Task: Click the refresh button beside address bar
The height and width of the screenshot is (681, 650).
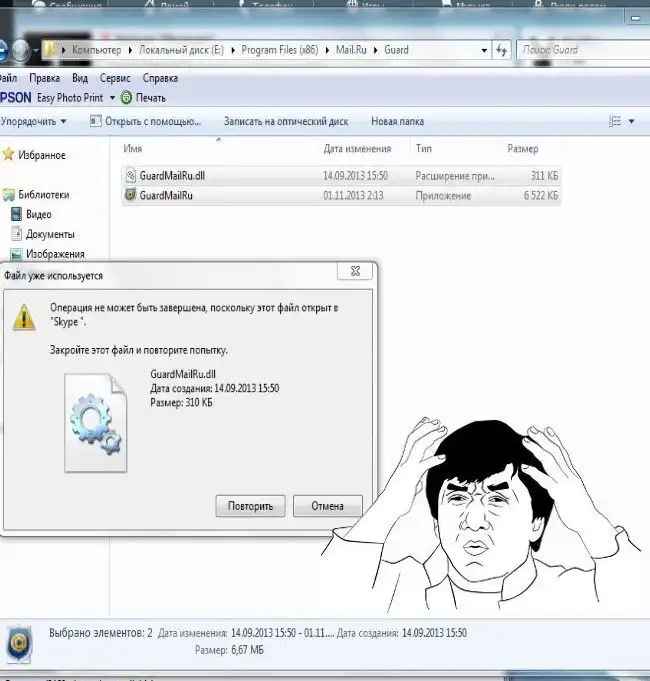Action: [502, 50]
